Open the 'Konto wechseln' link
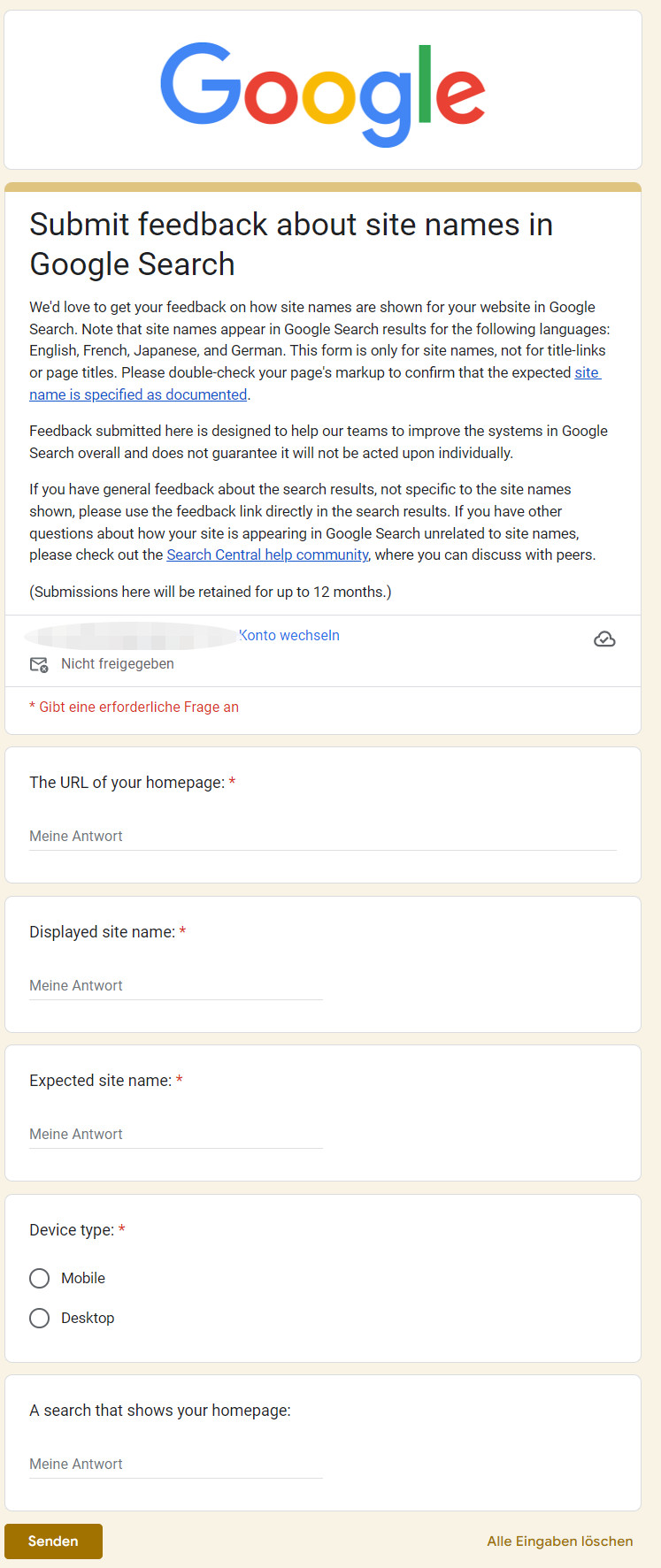Viewport: 661px width, 1568px height. point(289,635)
